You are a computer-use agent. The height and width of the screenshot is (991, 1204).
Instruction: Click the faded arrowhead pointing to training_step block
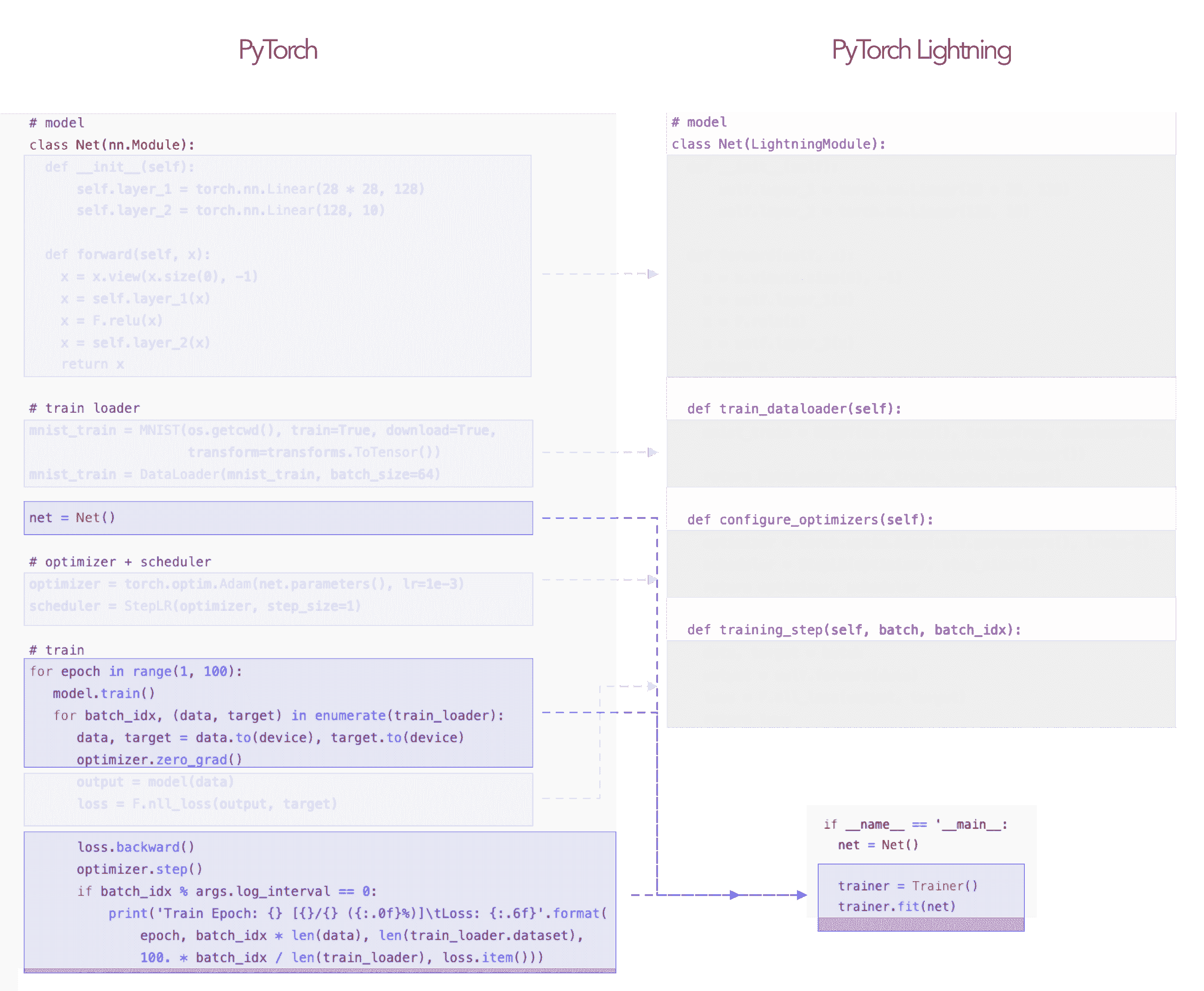(651, 686)
